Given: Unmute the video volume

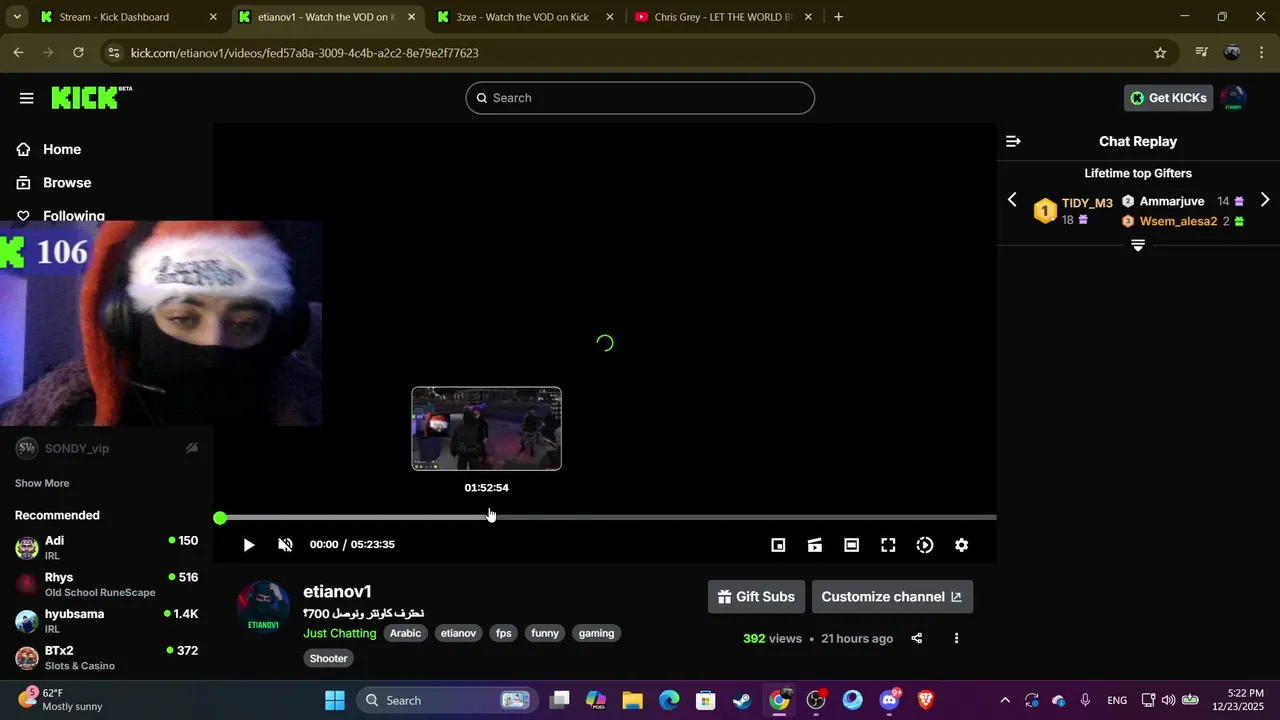Looking at the screenshot, I should click(x=285, y=545).
